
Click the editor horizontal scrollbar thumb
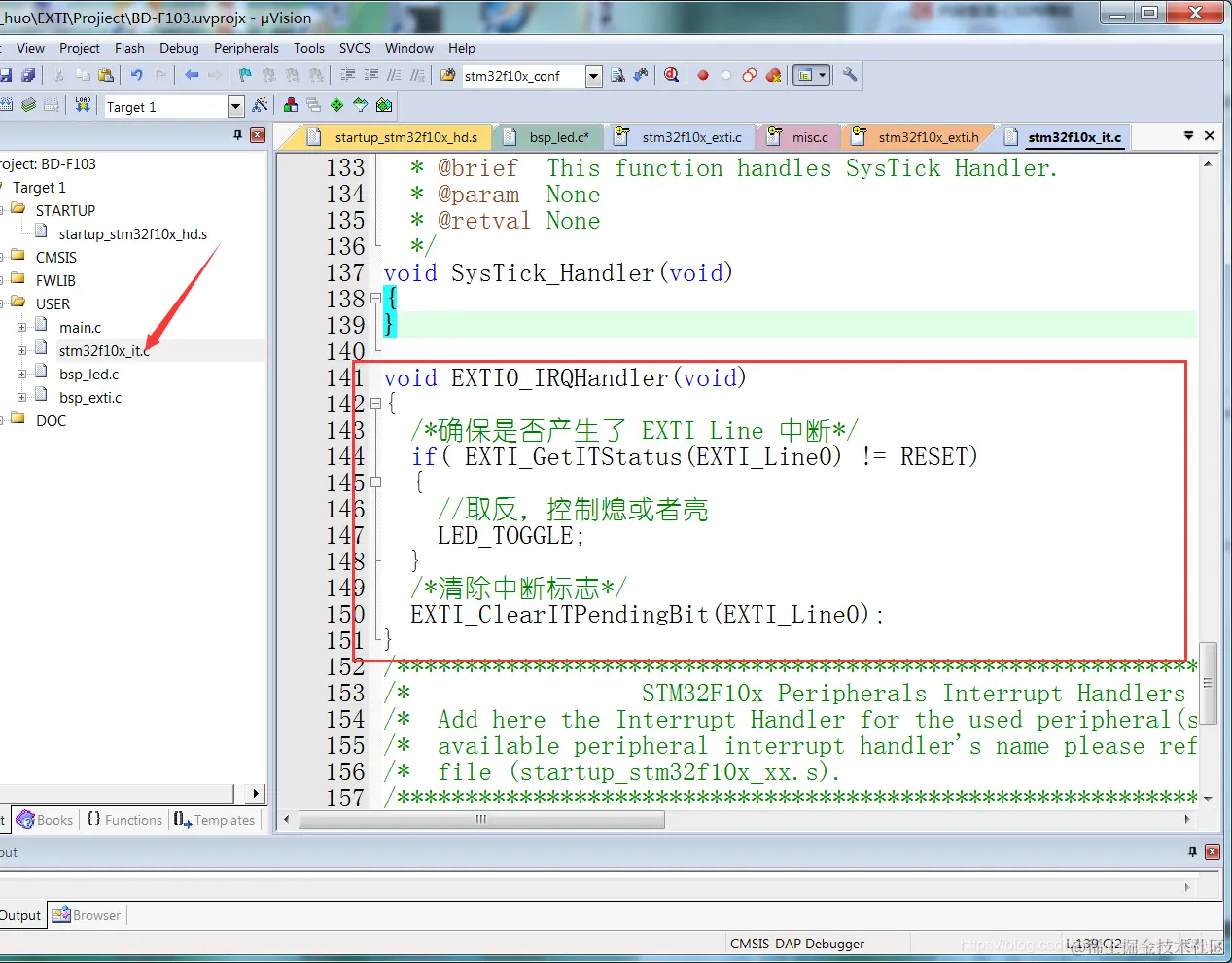(x=481, y=820)
